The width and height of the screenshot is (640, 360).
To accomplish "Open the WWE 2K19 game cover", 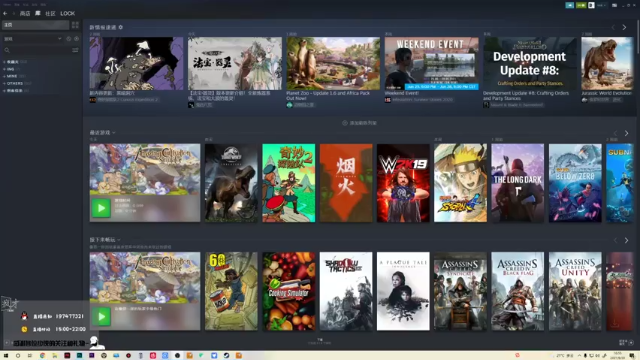I will point(403,183).
